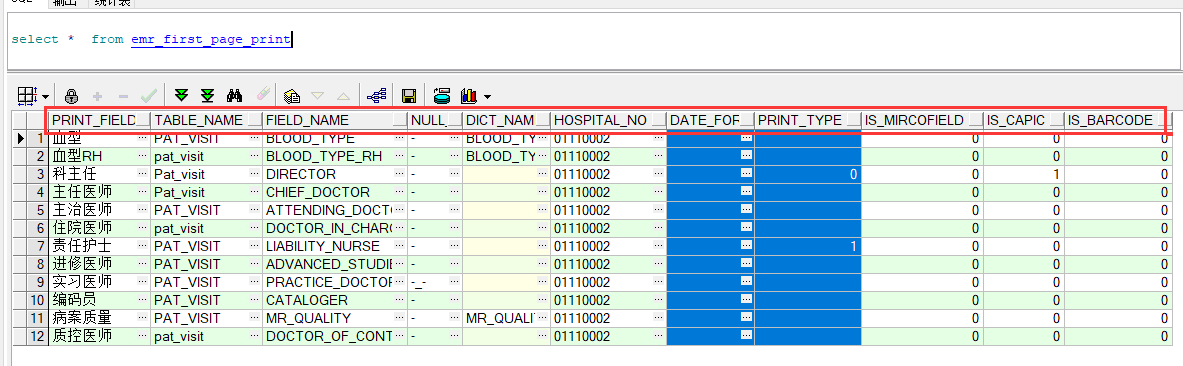Click the fetch next page arrow icon

pos(181,96)
